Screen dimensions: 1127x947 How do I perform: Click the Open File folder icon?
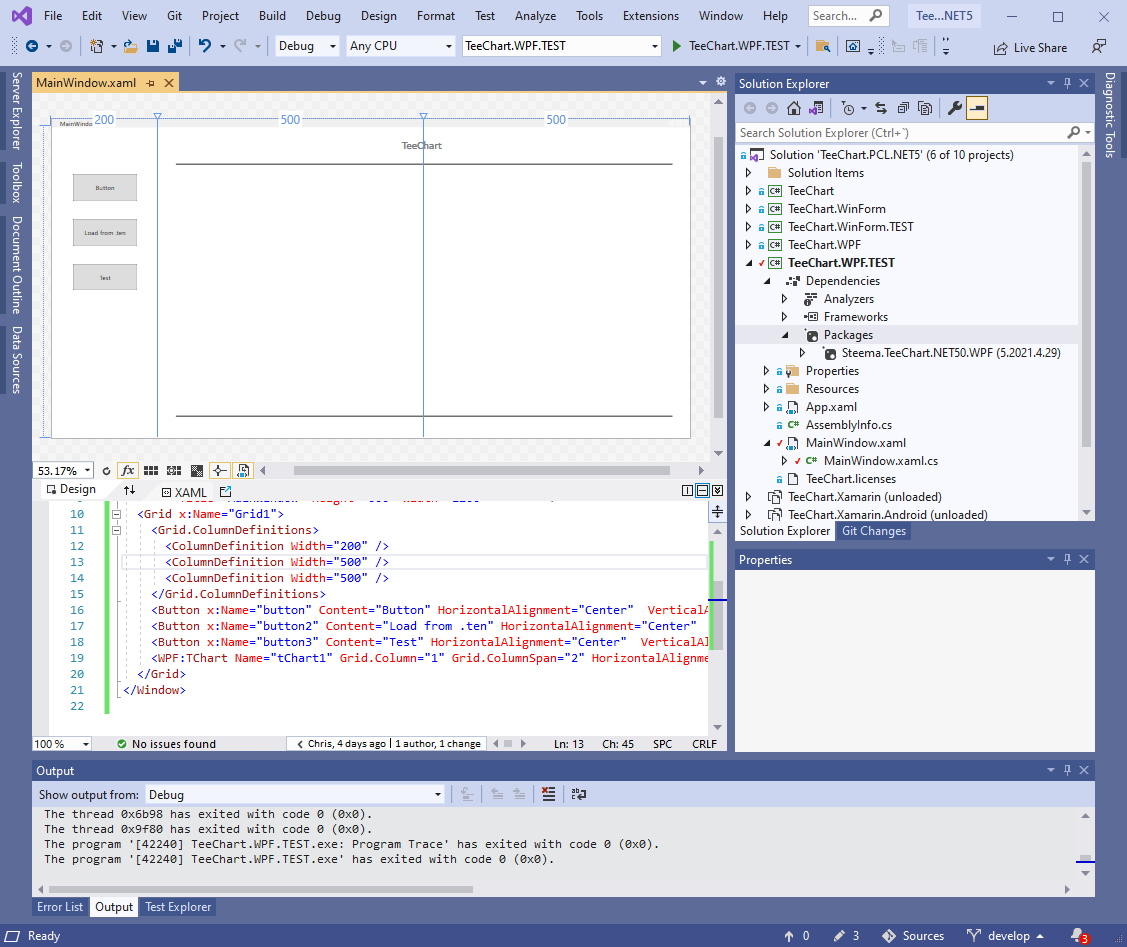[130, 46]
